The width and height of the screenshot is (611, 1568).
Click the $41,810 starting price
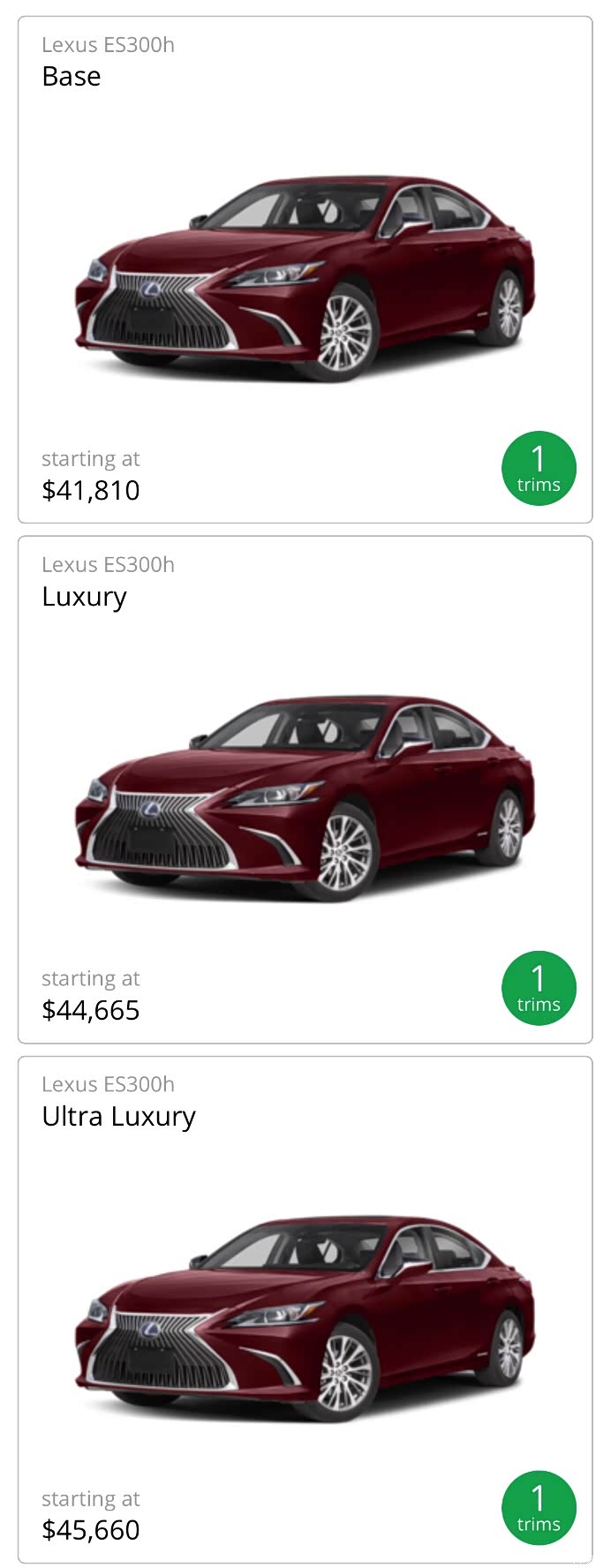coord(91,490)
